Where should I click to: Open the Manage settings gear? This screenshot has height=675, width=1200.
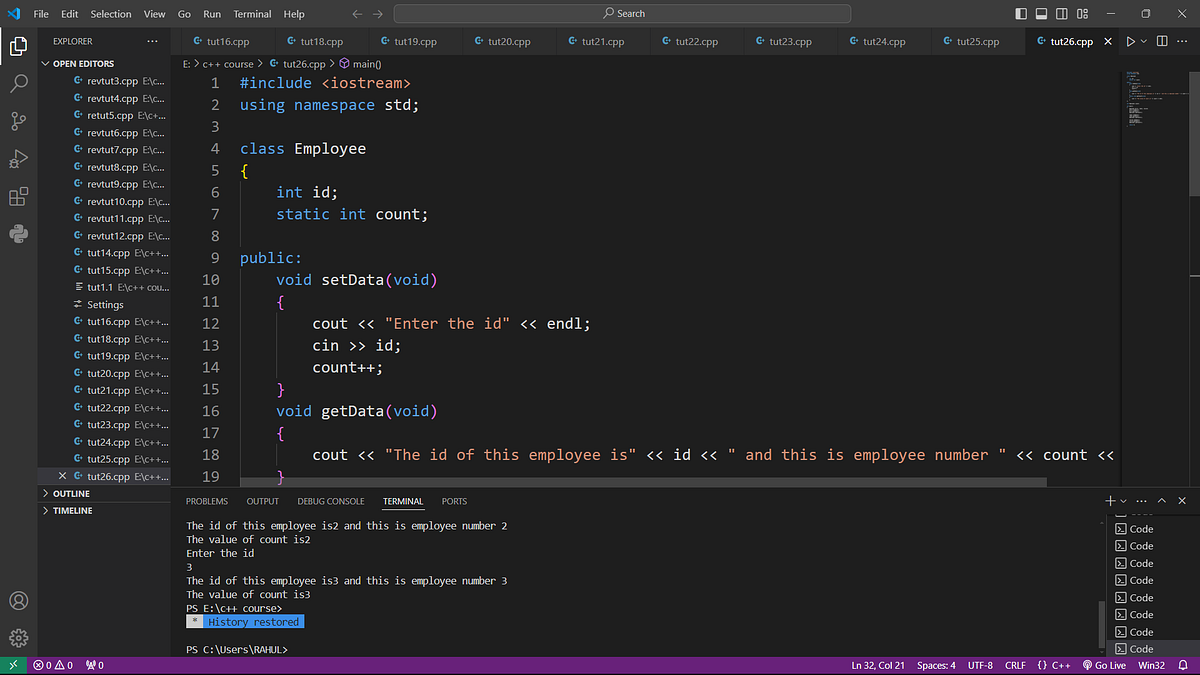point(18,638)
